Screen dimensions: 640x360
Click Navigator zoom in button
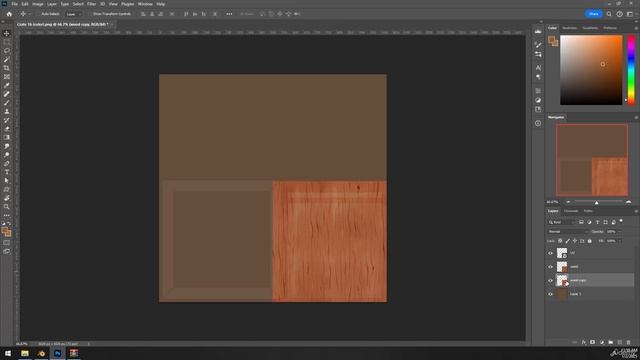coord(629,202)
